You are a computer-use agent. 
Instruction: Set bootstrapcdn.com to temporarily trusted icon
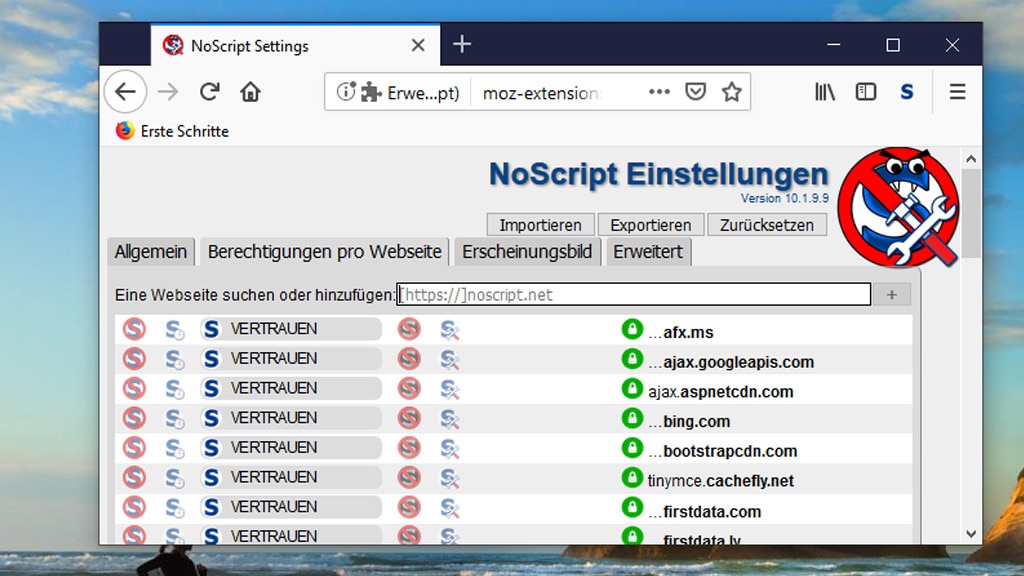coord(174,449)
